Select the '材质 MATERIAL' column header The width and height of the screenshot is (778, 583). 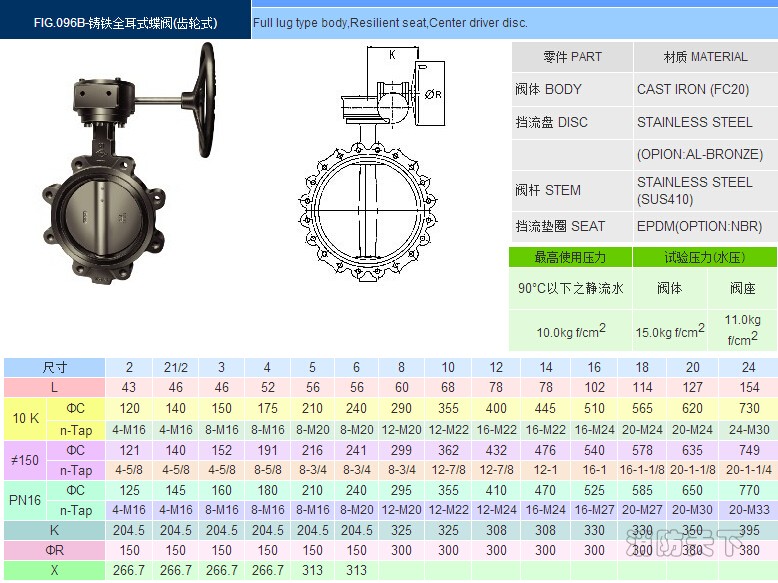coord(705,57)
